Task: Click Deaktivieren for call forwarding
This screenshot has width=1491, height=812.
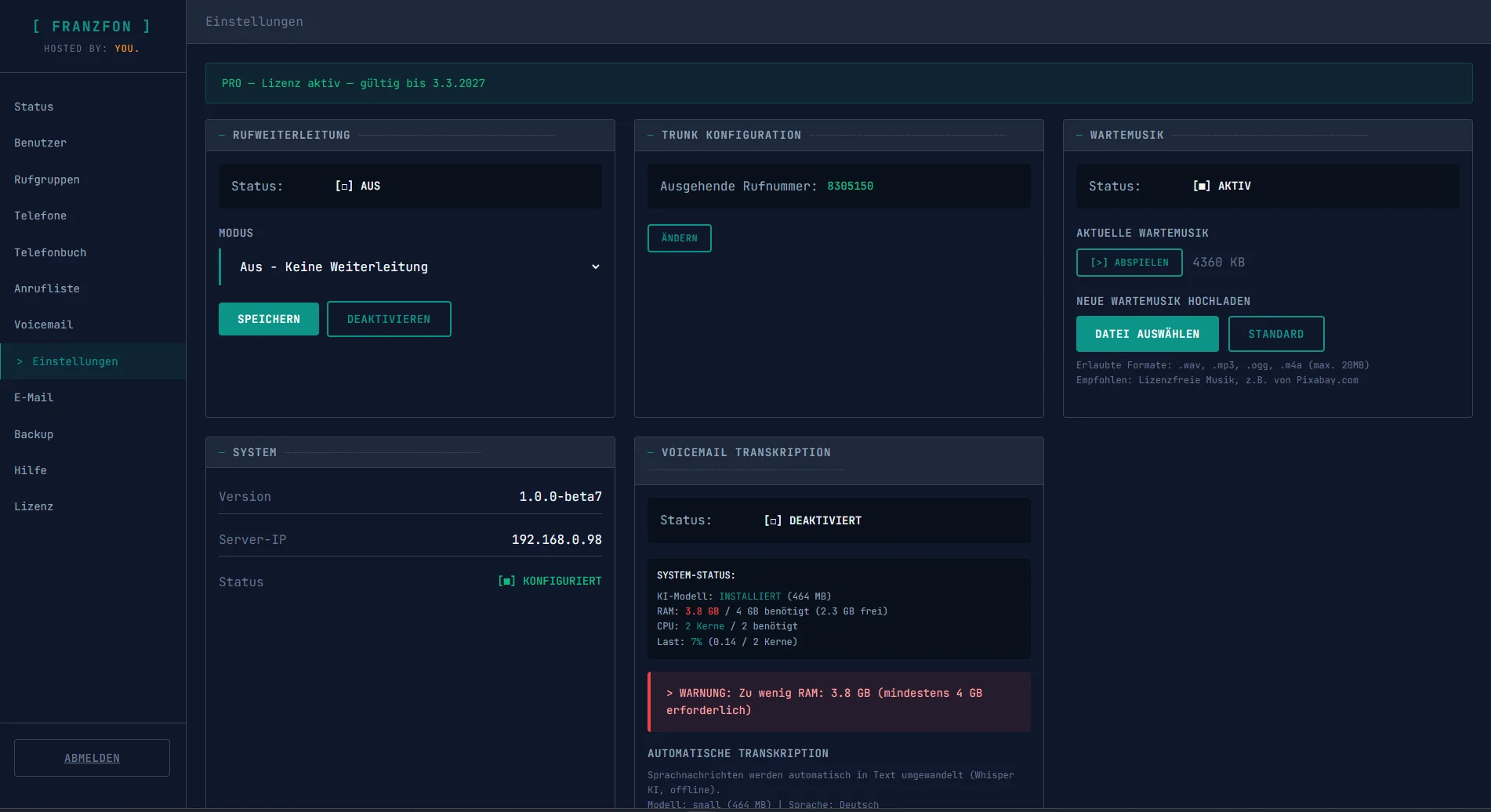Action: click(x=389, y=320)
